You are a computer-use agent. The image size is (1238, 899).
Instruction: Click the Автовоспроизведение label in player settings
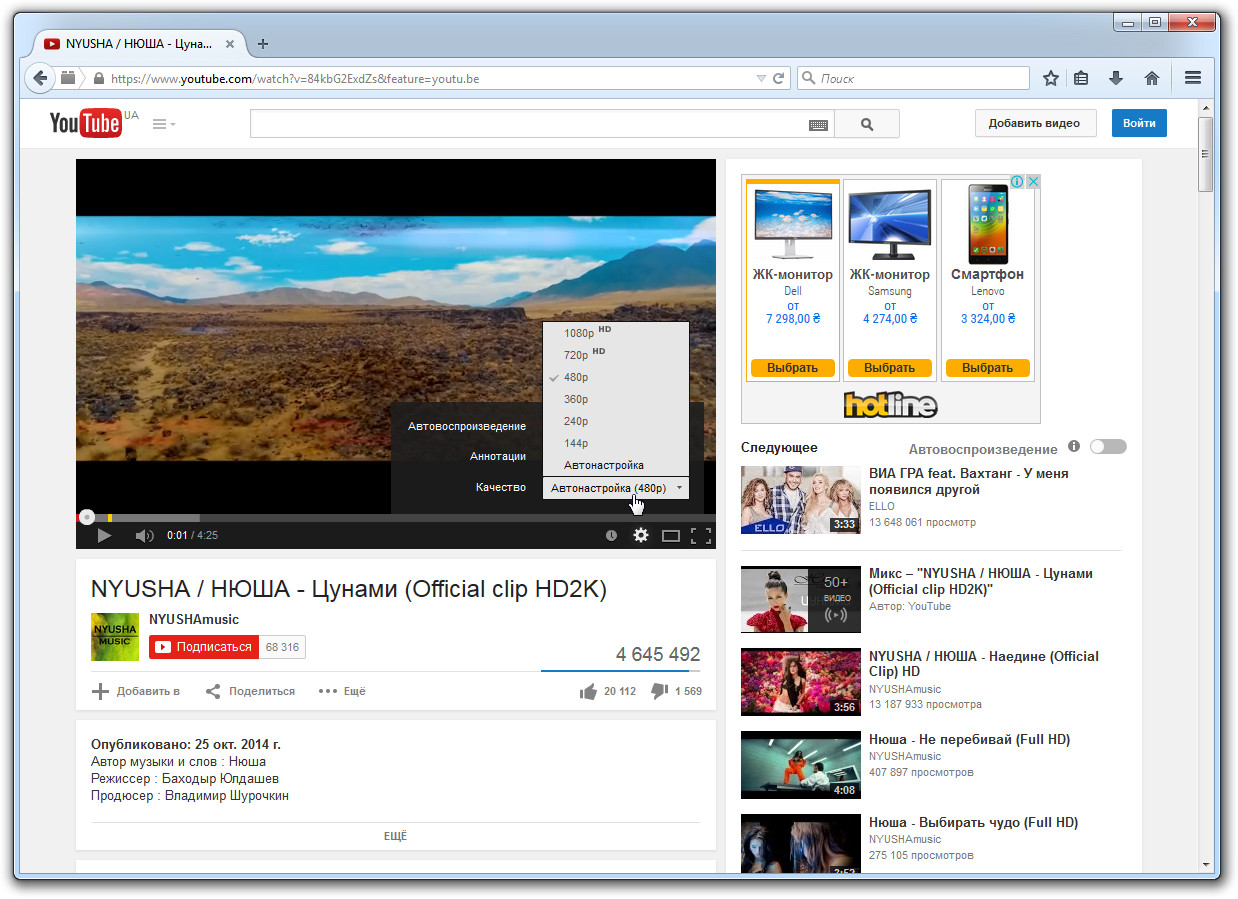467,426
